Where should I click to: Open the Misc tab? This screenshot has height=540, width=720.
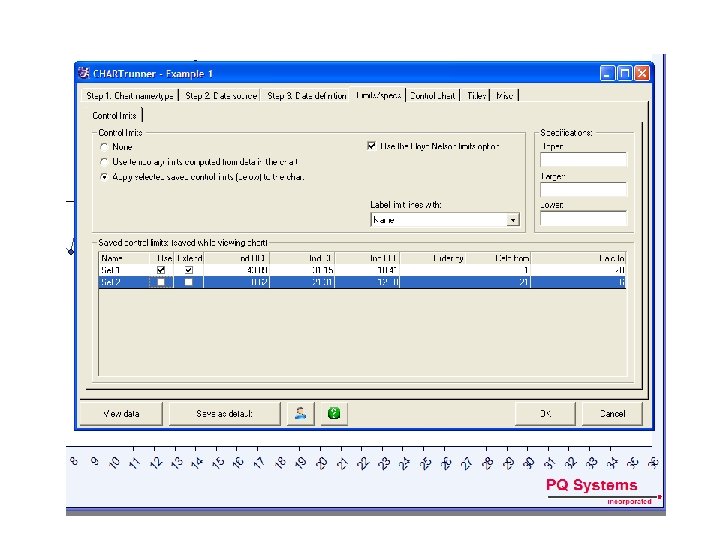[x=504, y=96]
